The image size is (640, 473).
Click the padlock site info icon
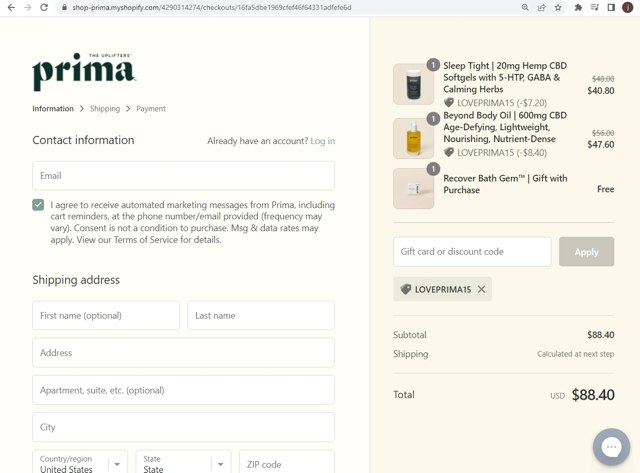(x=64, y=7)
